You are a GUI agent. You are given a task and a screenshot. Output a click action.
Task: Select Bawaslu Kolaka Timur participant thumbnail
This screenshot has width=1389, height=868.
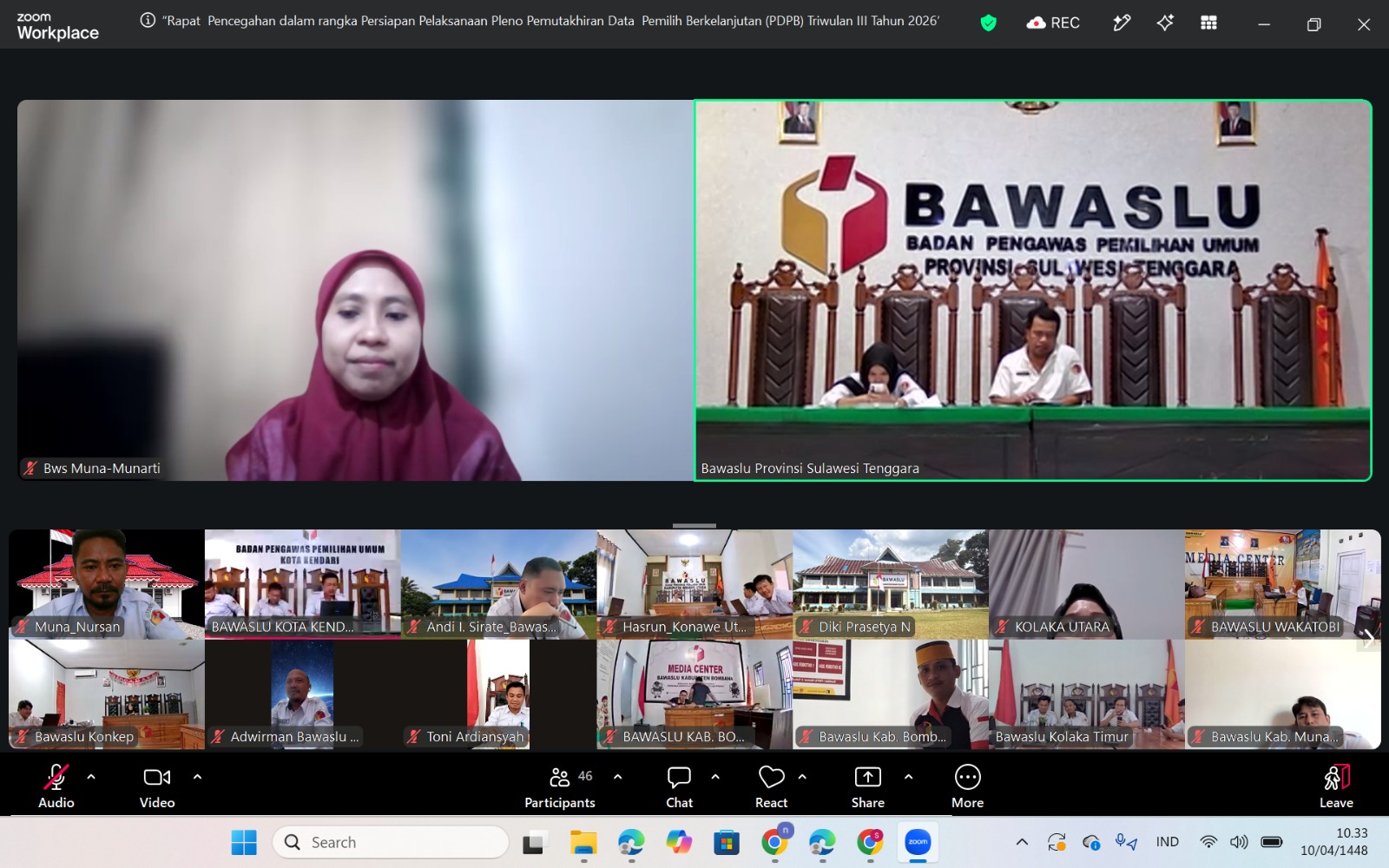click(1087, 694)
